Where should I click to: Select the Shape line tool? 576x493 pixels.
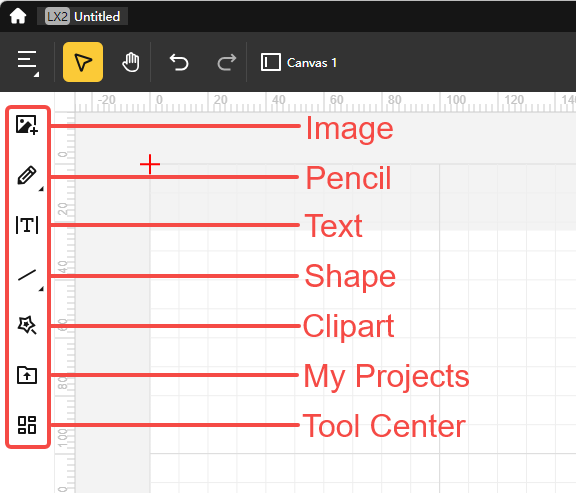pyautogui.click(x=27, y=276)
